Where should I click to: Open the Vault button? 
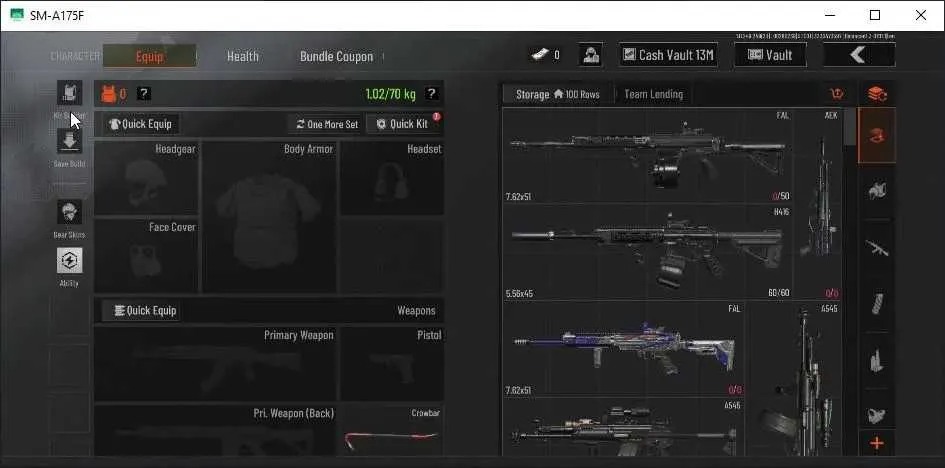click(770, 55)
